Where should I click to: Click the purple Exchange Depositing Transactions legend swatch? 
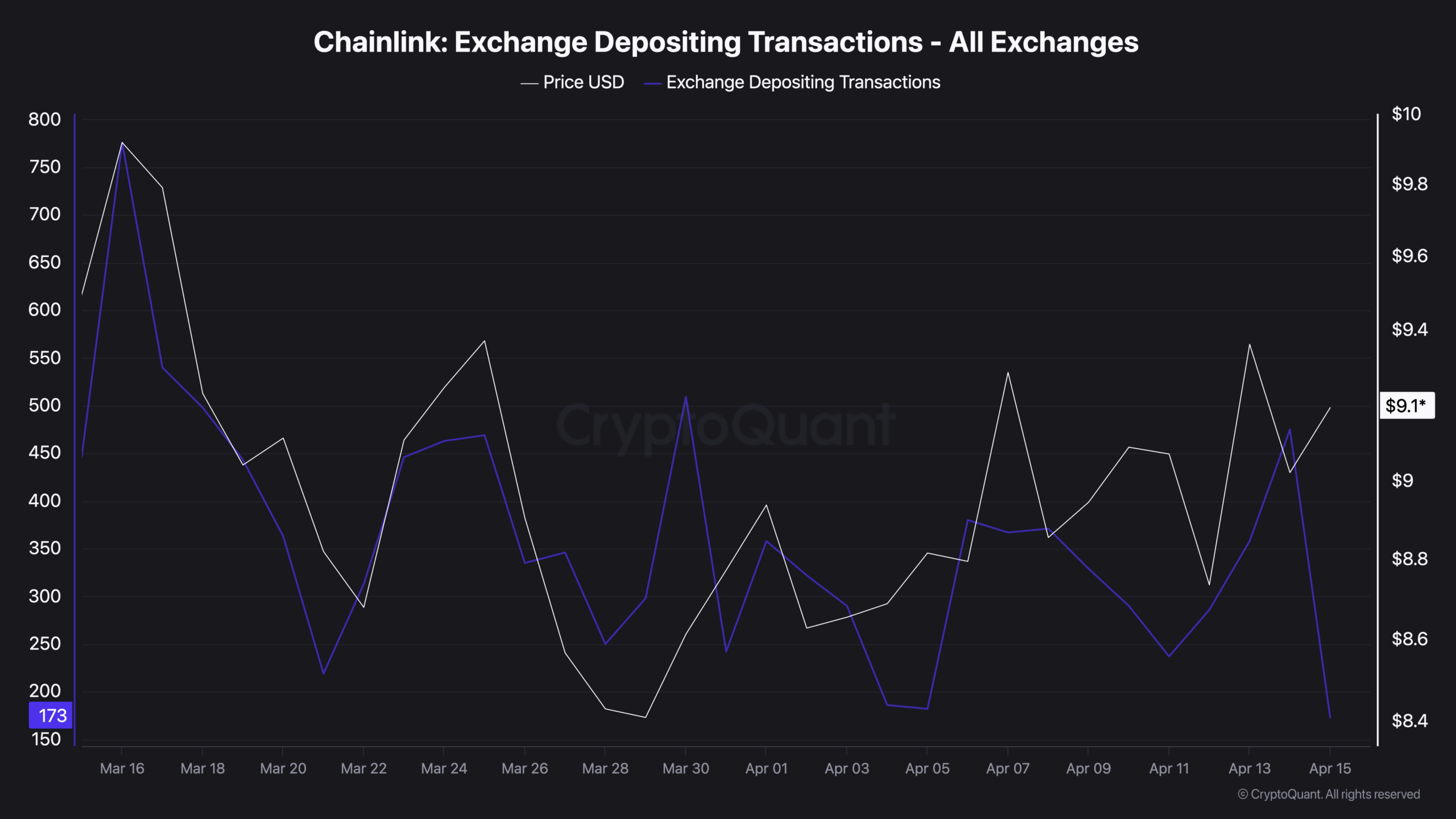tap(652, 84)
